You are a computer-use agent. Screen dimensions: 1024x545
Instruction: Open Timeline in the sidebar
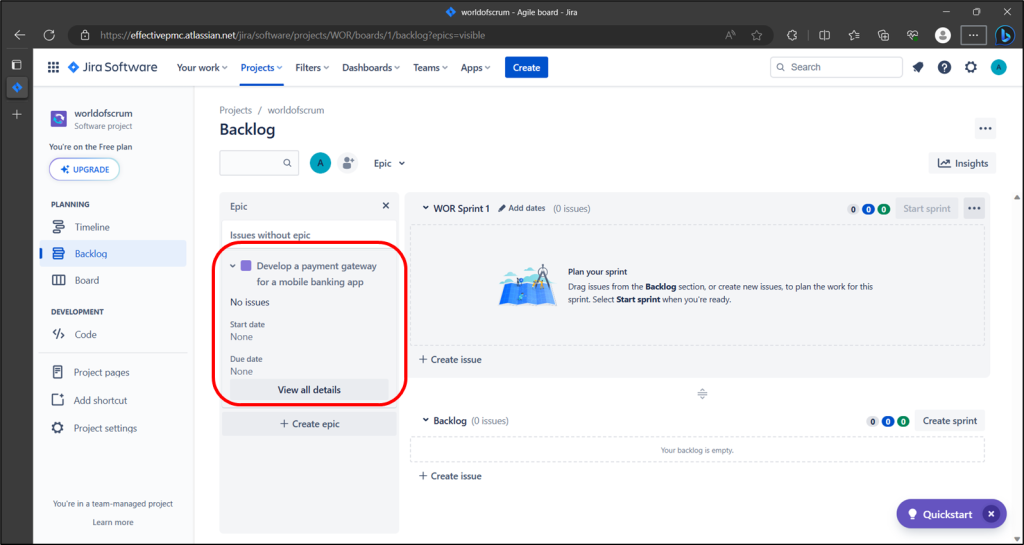(113, 227)
